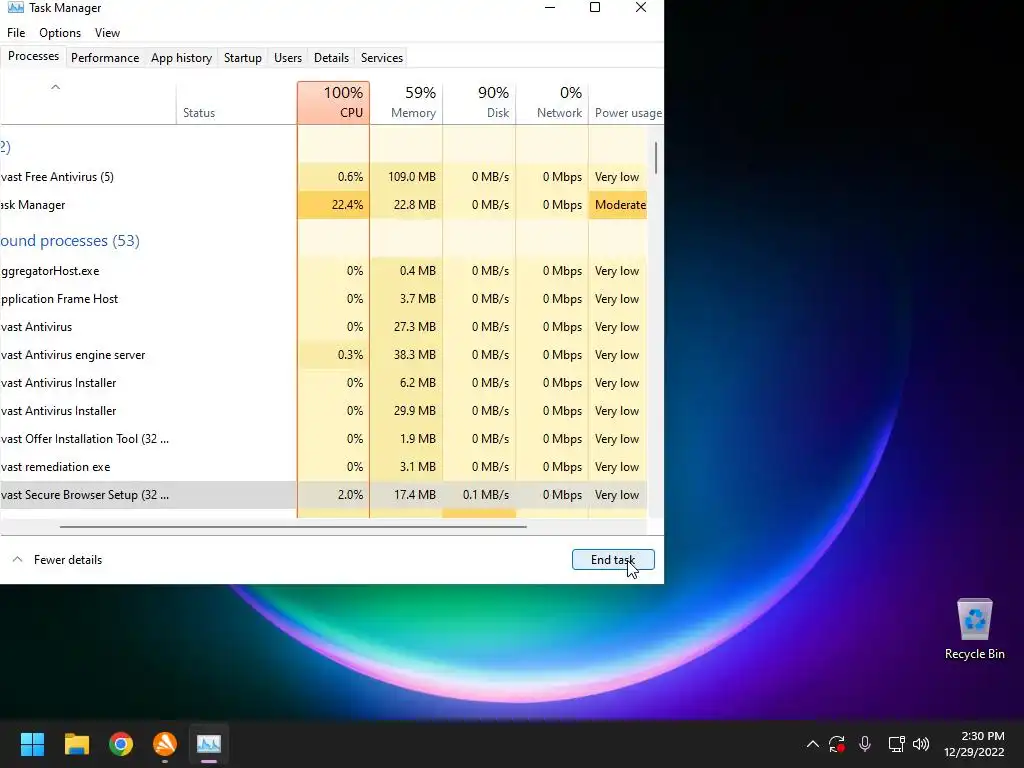This screenshot has width=1024, height=768.
Task: Open the Options menu
Action: click(59, 33)
